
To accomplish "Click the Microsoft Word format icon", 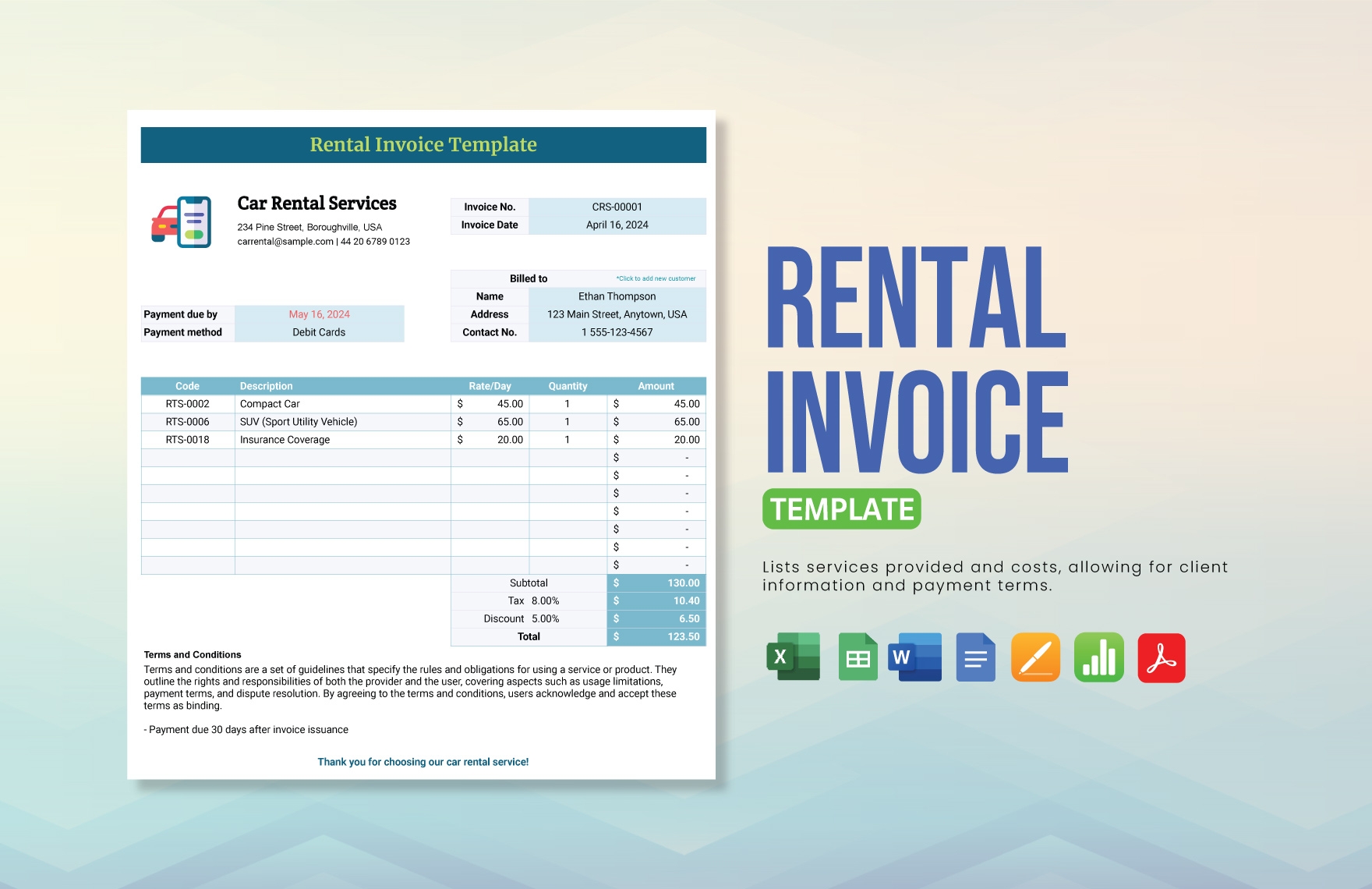I will 915,657.
